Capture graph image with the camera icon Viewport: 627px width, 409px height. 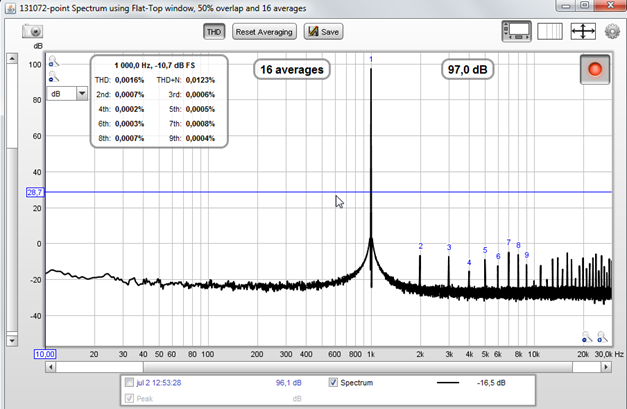(x=32, y=31)
